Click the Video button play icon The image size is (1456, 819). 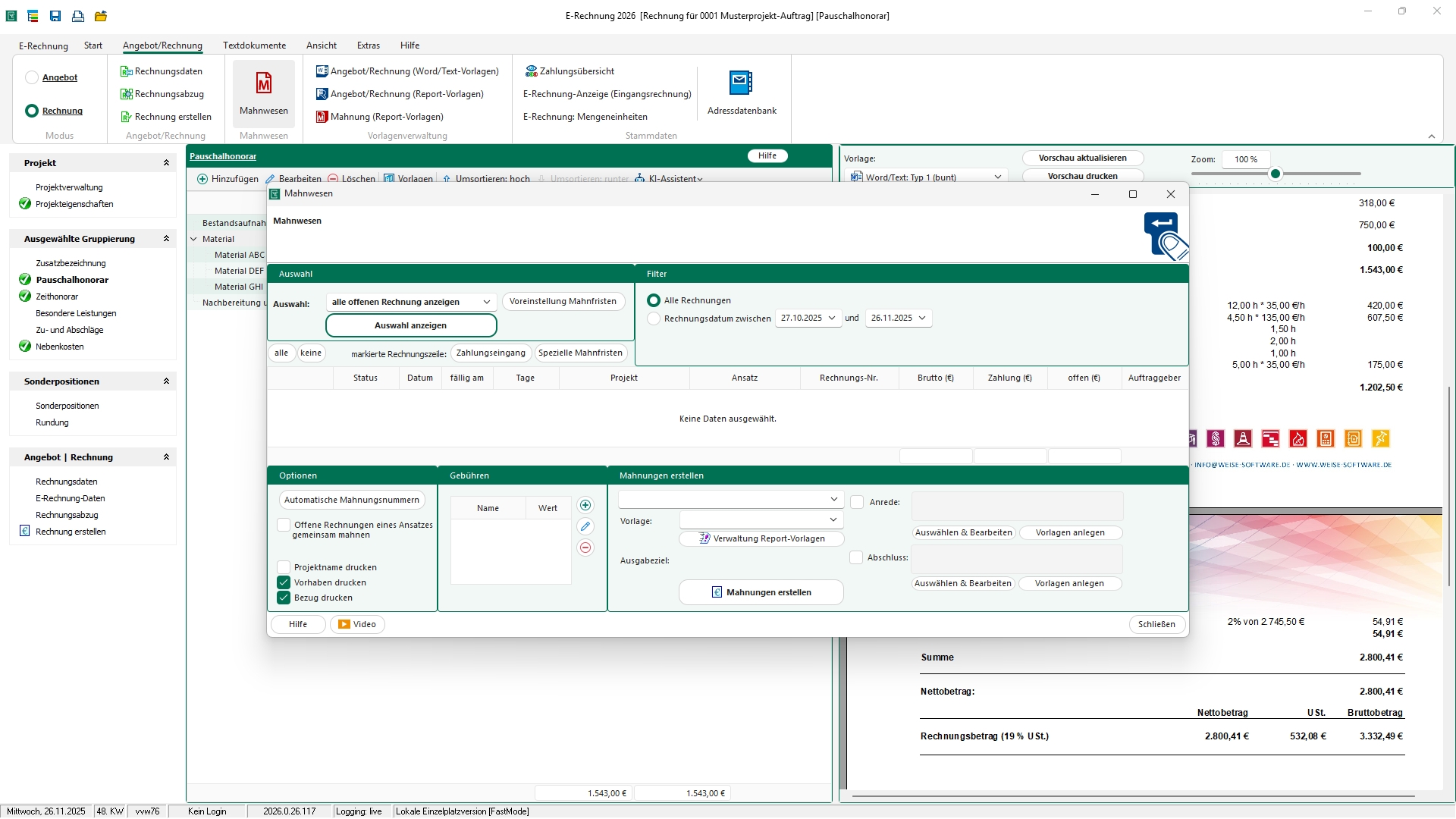[344, 625]
